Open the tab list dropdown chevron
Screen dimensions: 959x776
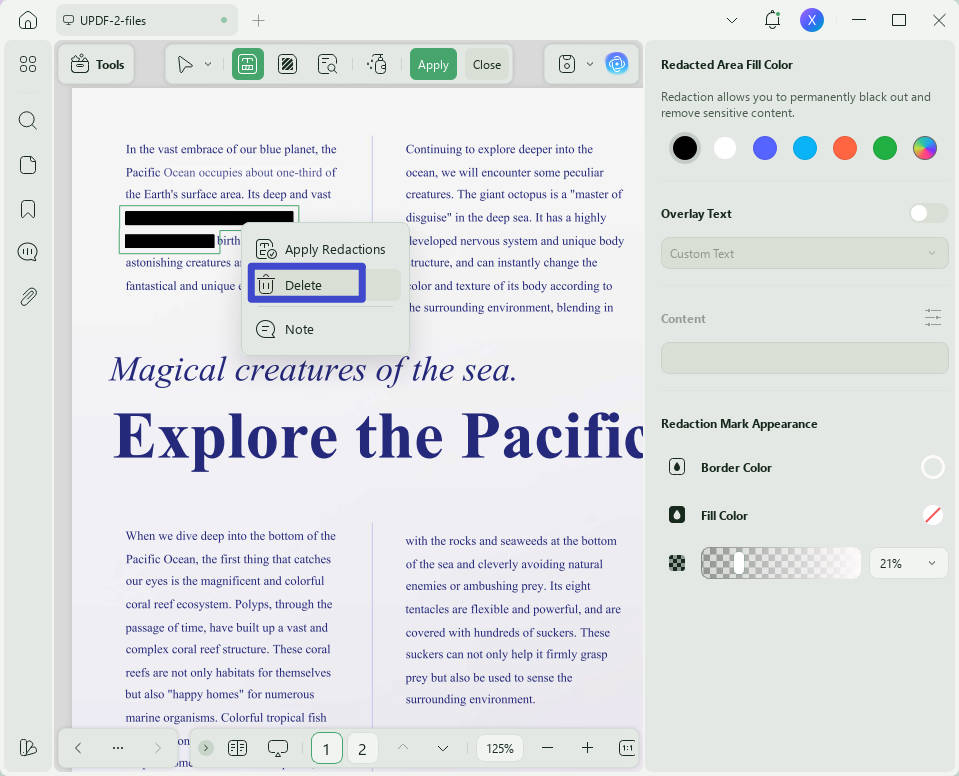click(731, 21)
